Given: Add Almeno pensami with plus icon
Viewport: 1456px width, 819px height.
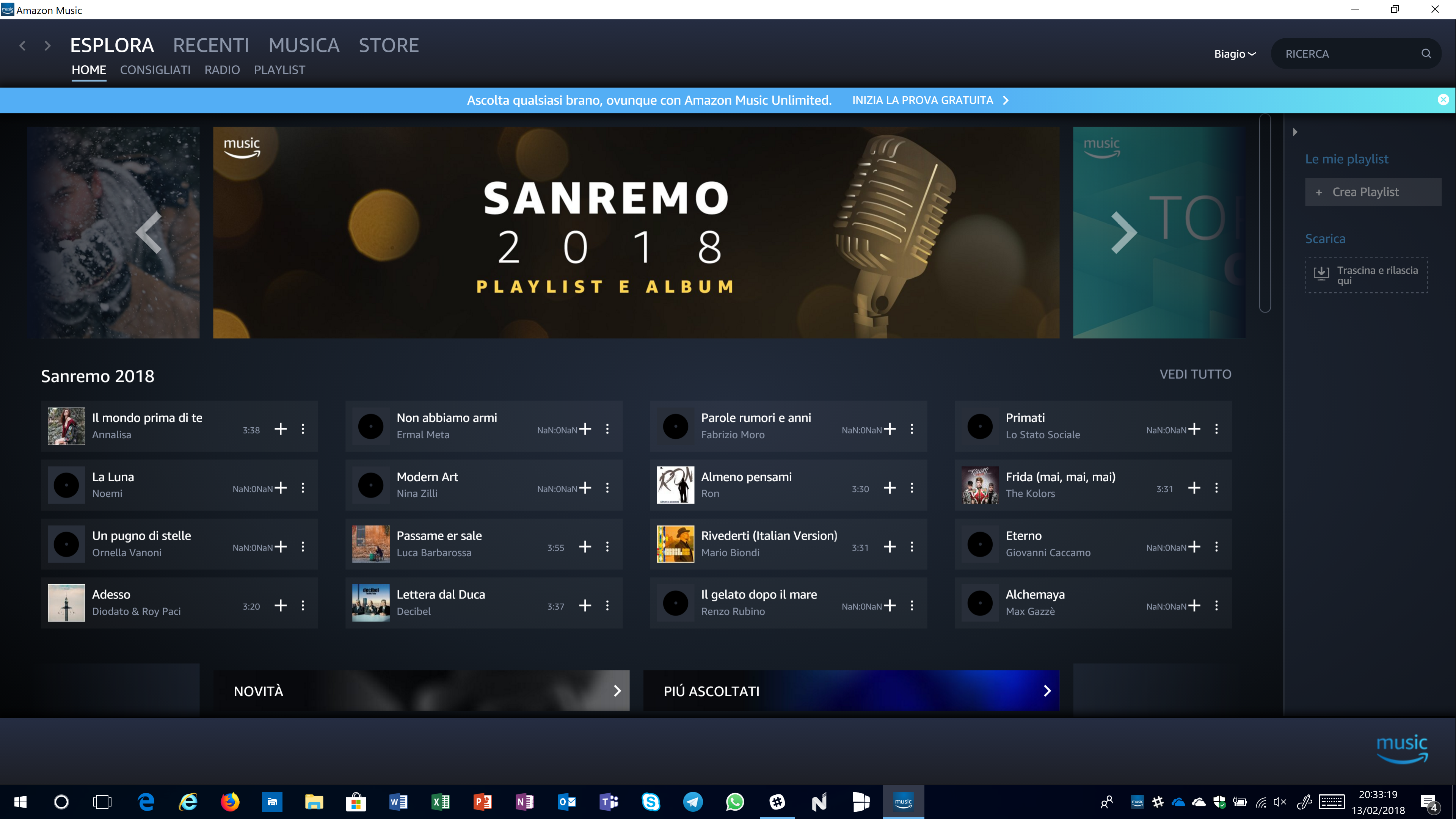Looking at the screenshot, I should [890, 488].
